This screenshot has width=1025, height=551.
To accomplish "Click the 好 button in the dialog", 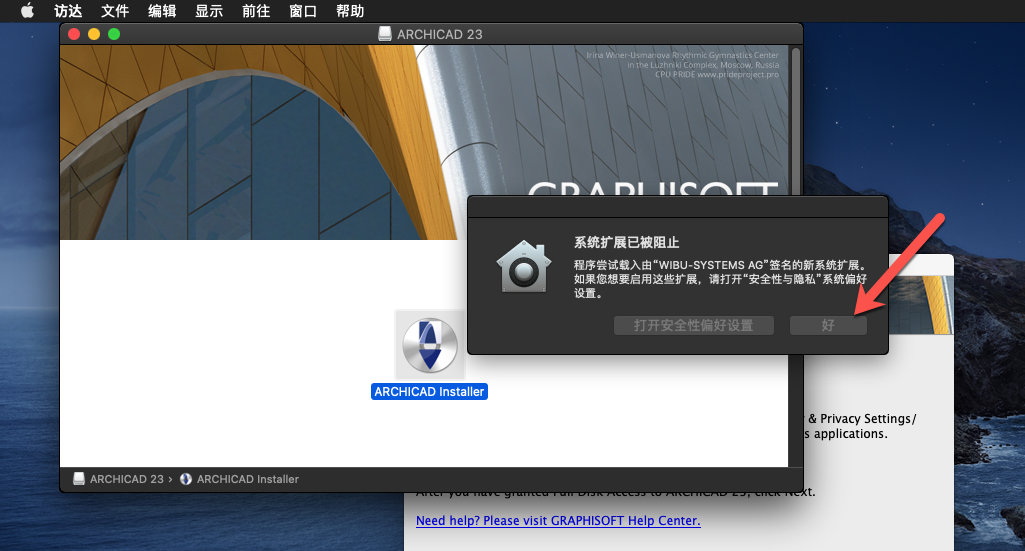I will click(828, 326).
